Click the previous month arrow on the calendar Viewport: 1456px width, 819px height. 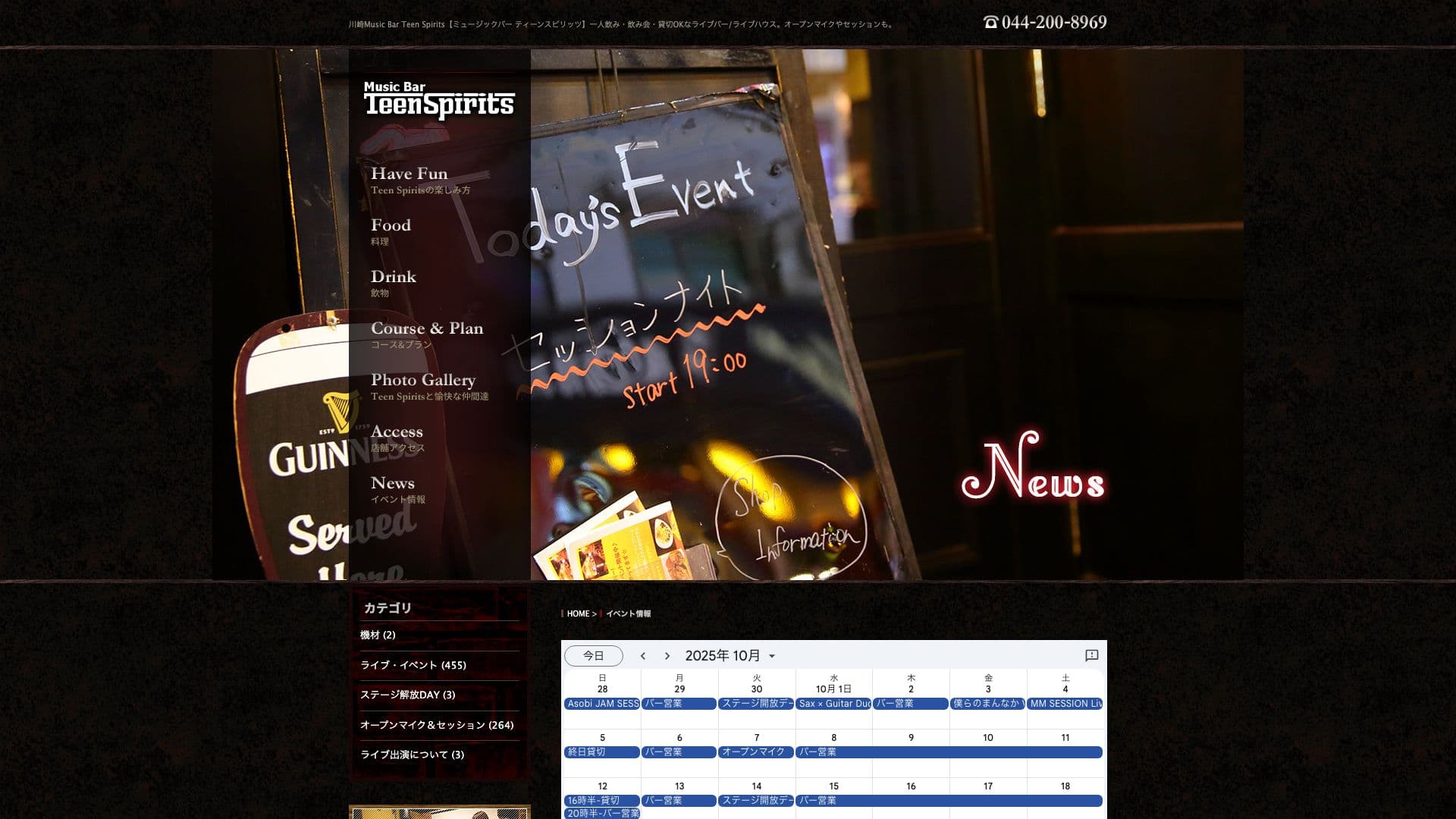coord(644,655)
